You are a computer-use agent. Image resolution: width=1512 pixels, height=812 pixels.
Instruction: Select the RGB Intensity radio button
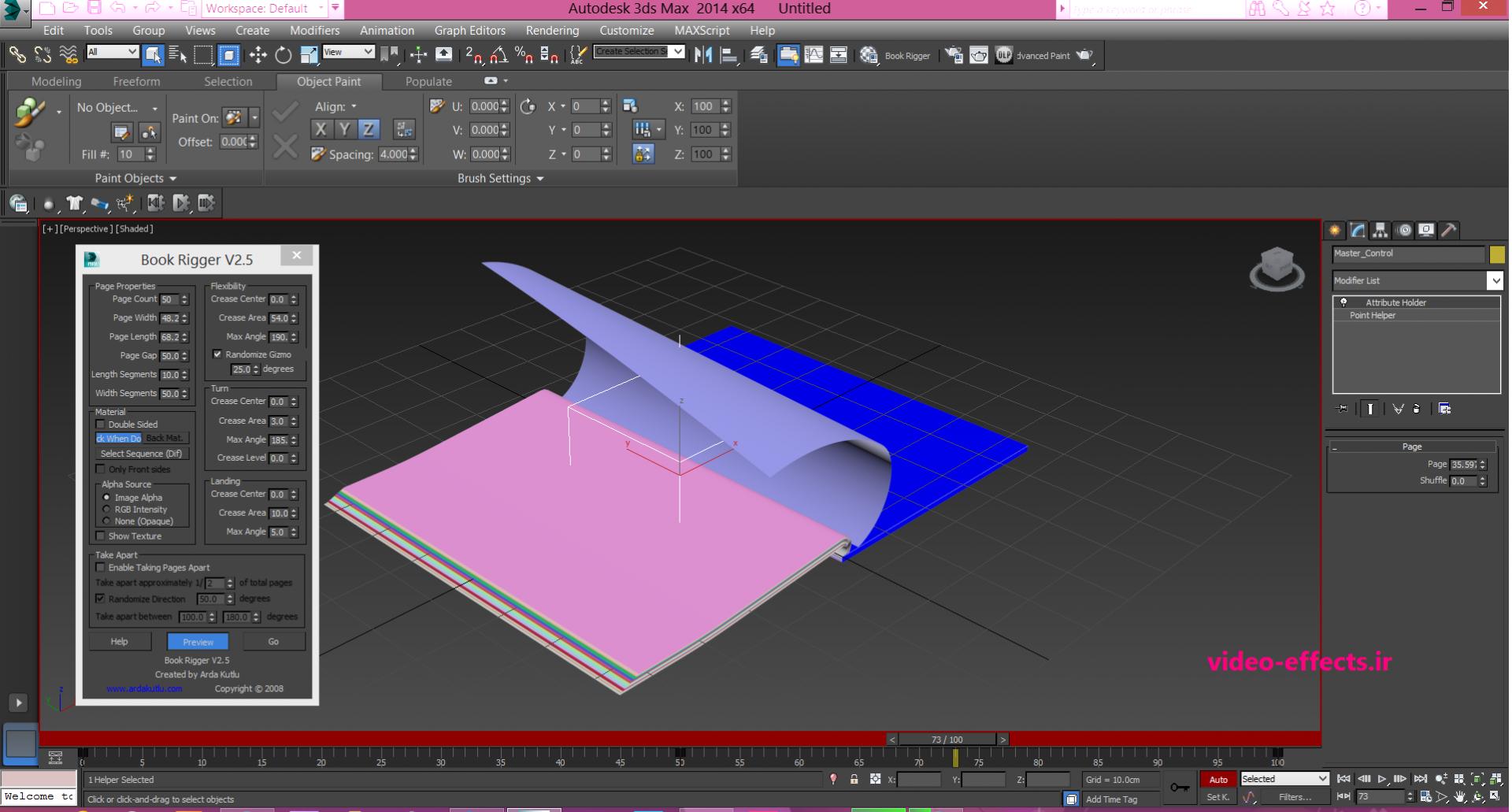pyautogui.click(x=106, y=510)
